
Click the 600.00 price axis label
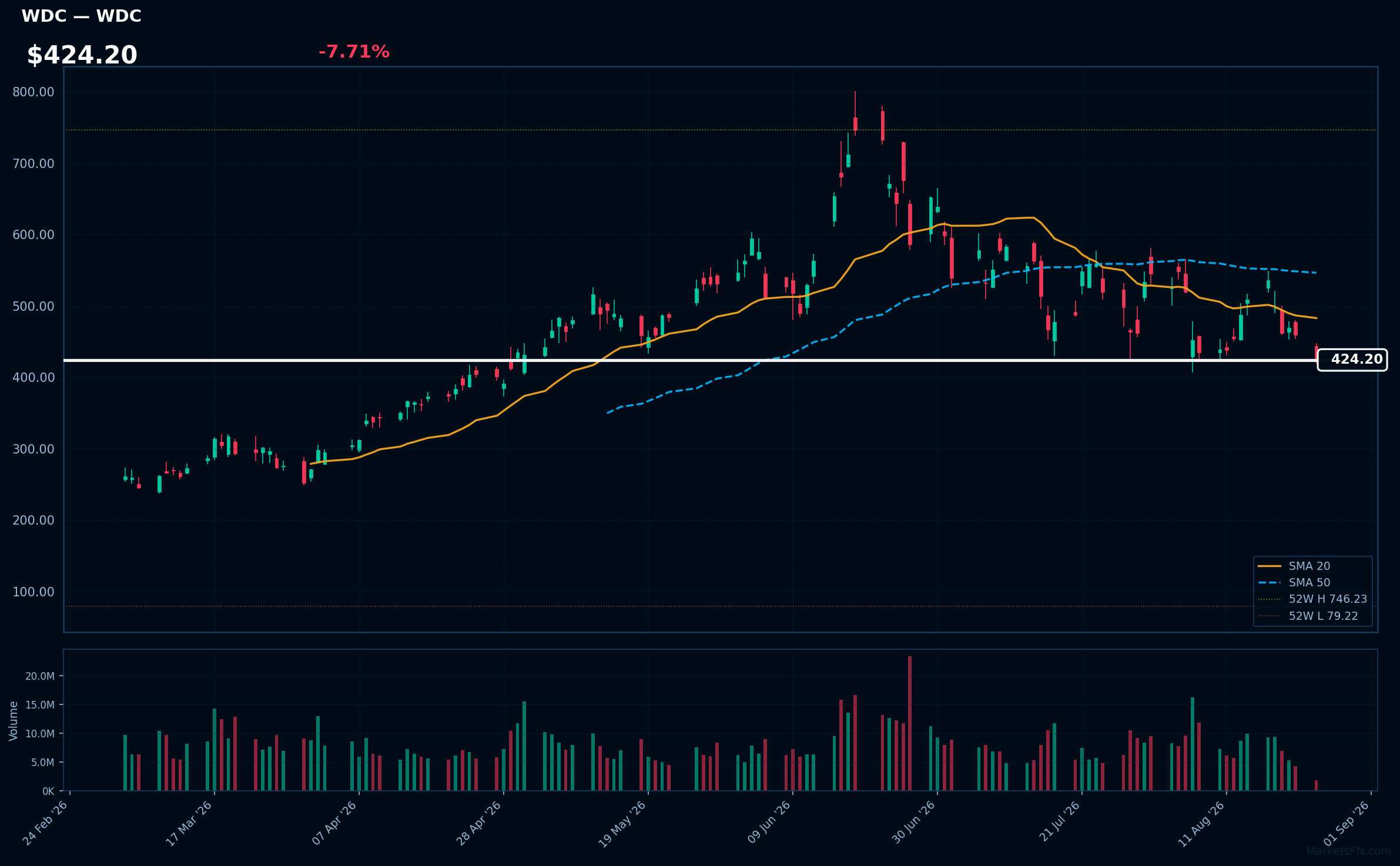point(34,234)
